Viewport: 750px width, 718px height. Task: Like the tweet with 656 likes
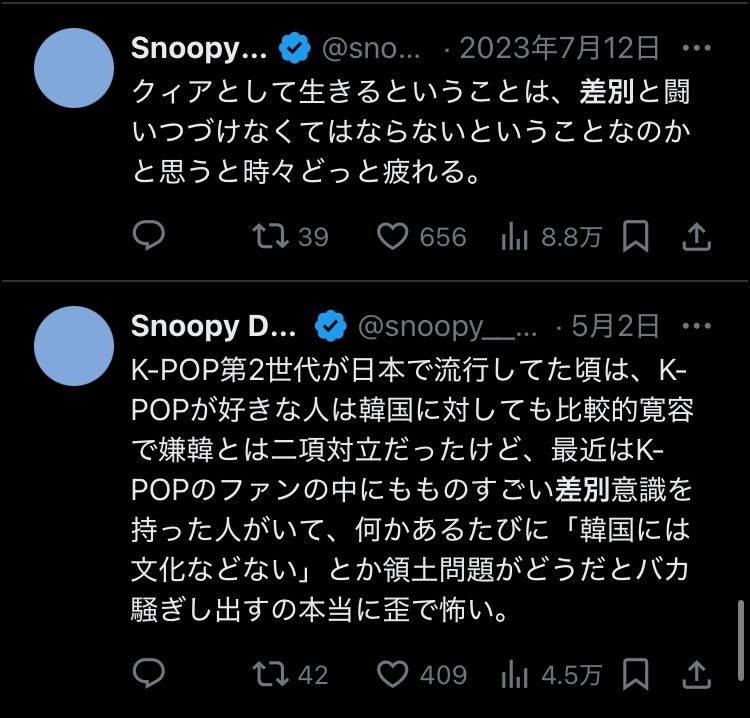point(394,236)
